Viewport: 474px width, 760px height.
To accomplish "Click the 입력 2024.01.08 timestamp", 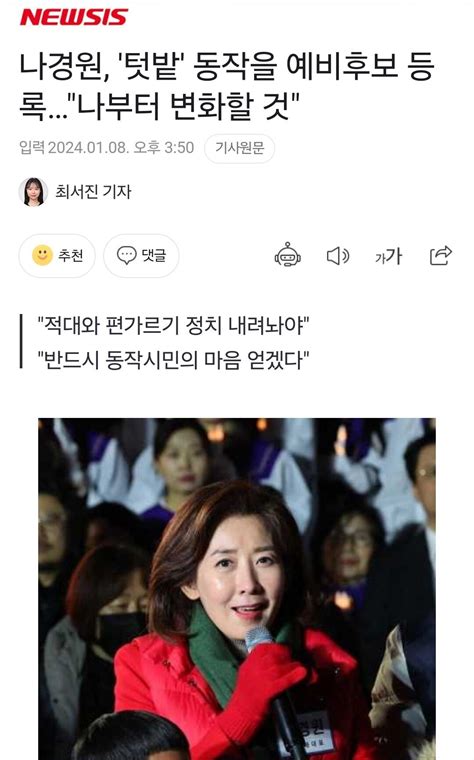I will pyautogui.click(x=107, y=147).
